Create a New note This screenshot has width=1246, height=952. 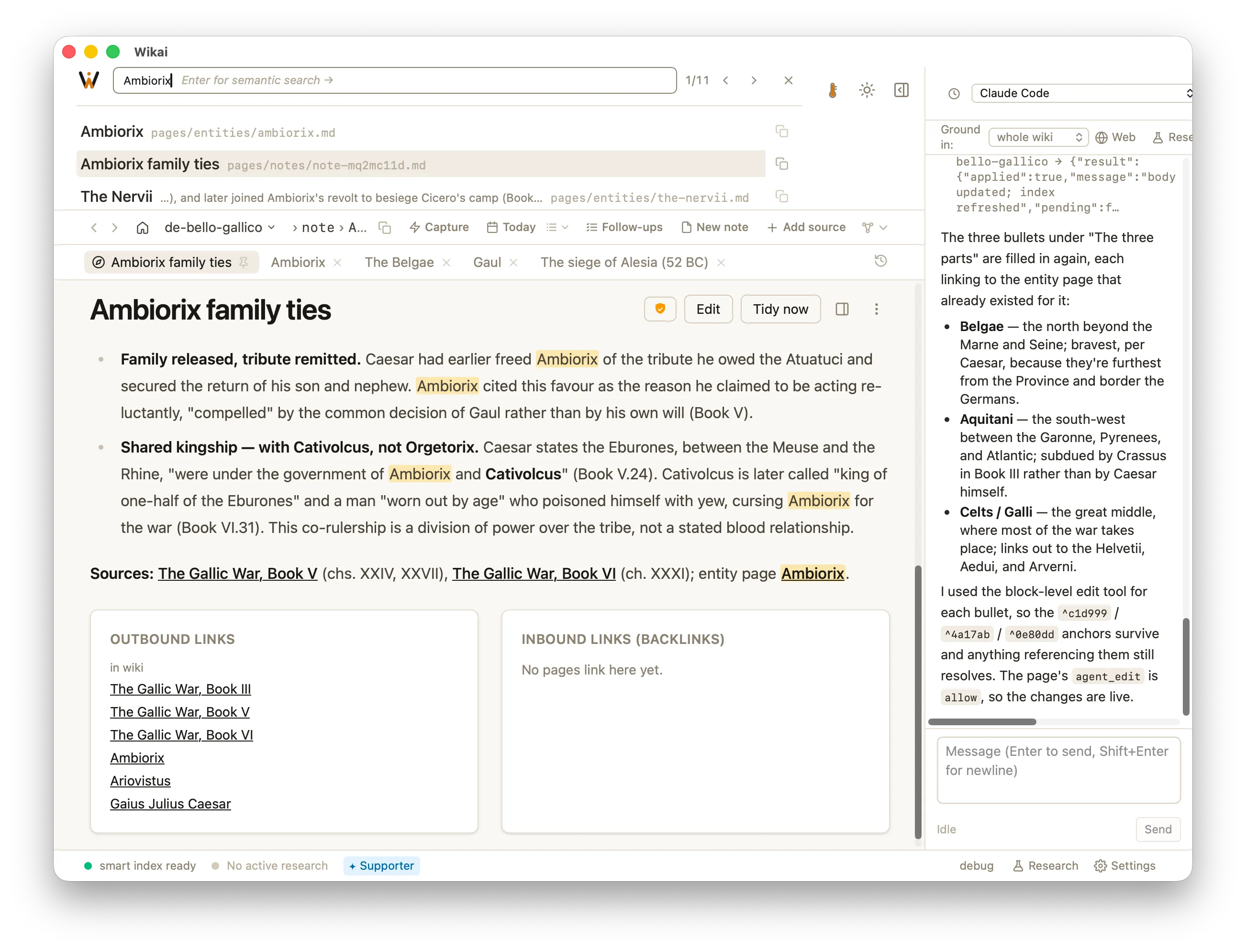coord(714,227)
